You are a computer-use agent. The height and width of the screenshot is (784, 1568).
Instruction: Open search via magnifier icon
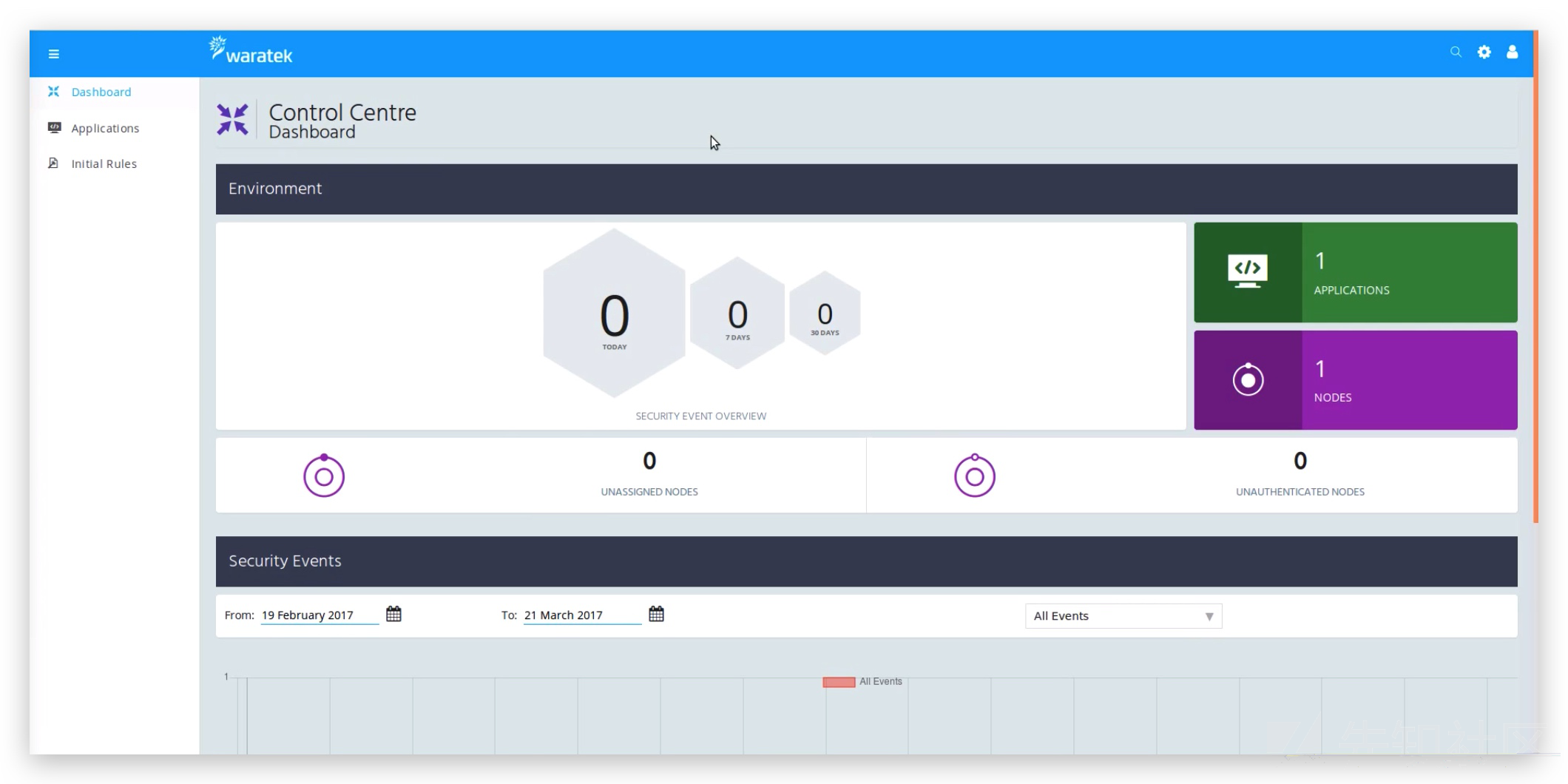tap(1456, 52)
